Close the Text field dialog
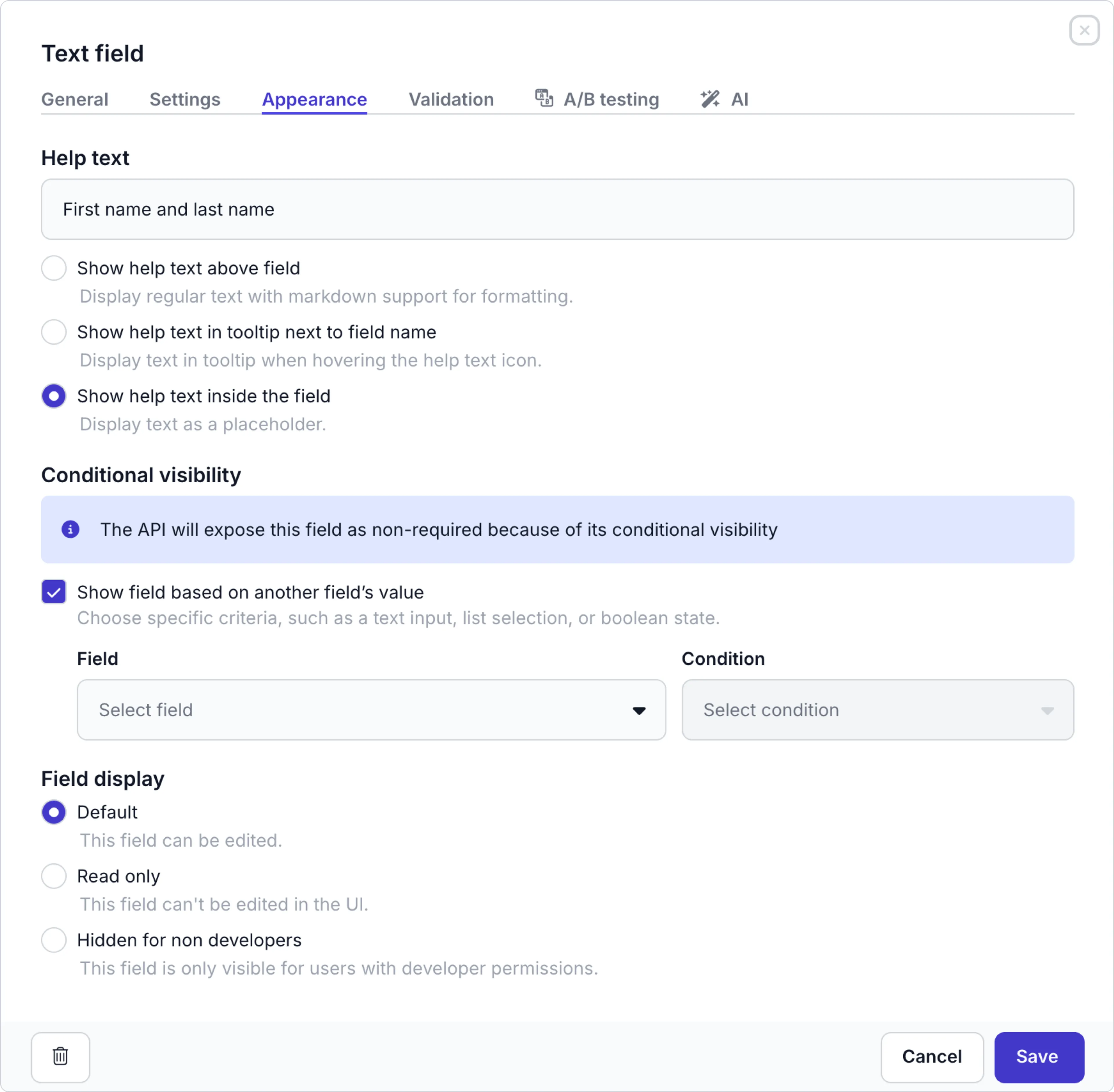Image resolution: width=1114 pixels, height=1092 pixels. 1084,30
